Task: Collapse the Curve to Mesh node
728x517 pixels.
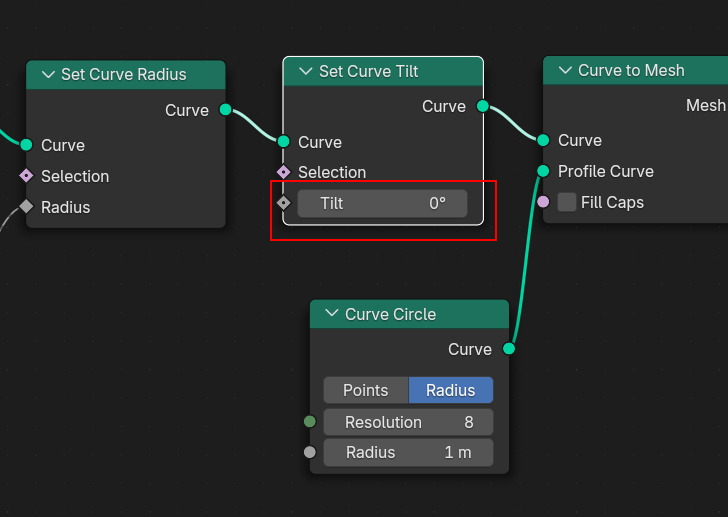Action: [565, 70]
